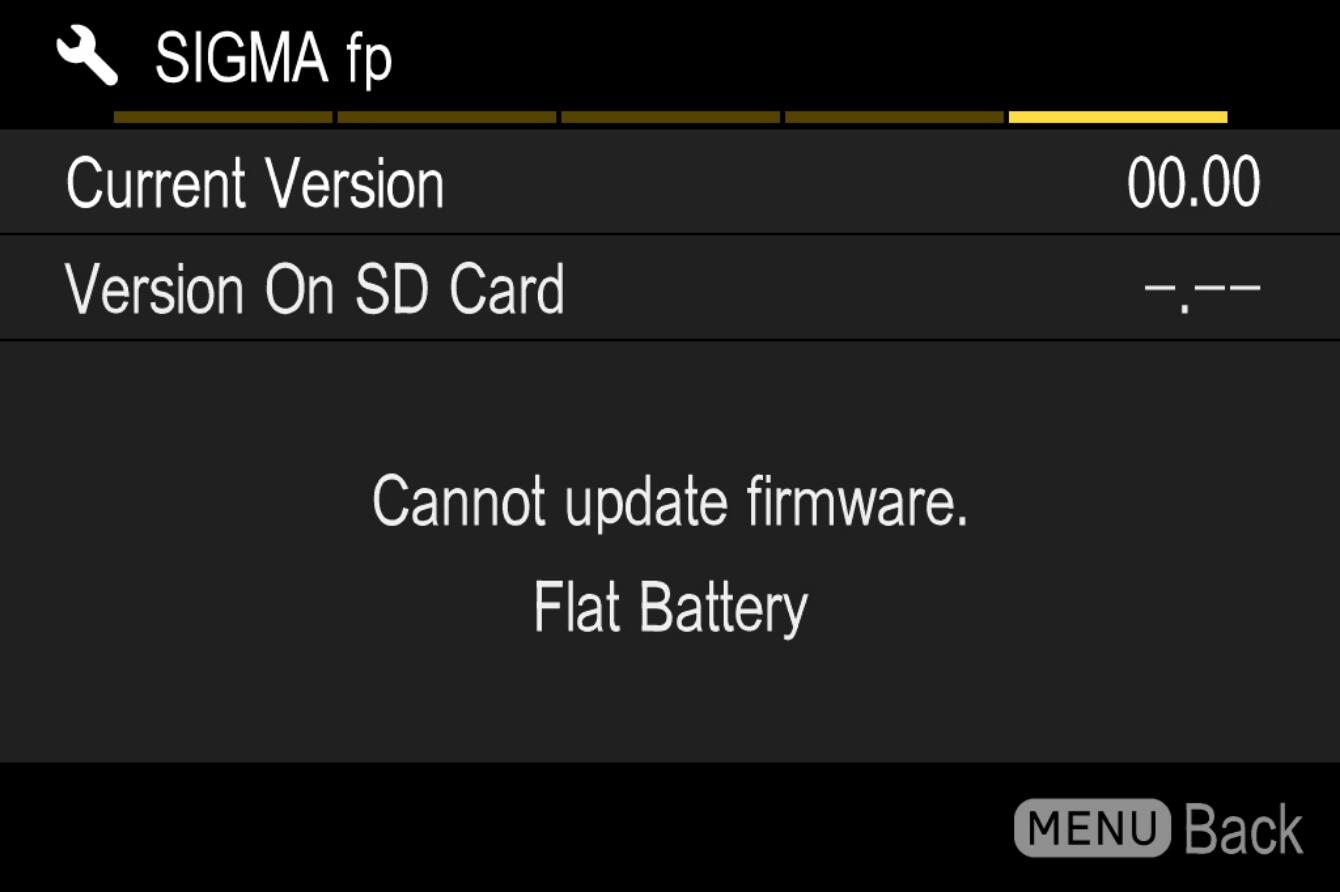Click the "Flat Battery" warning text
1340x892 pixels.
point(670,607)
